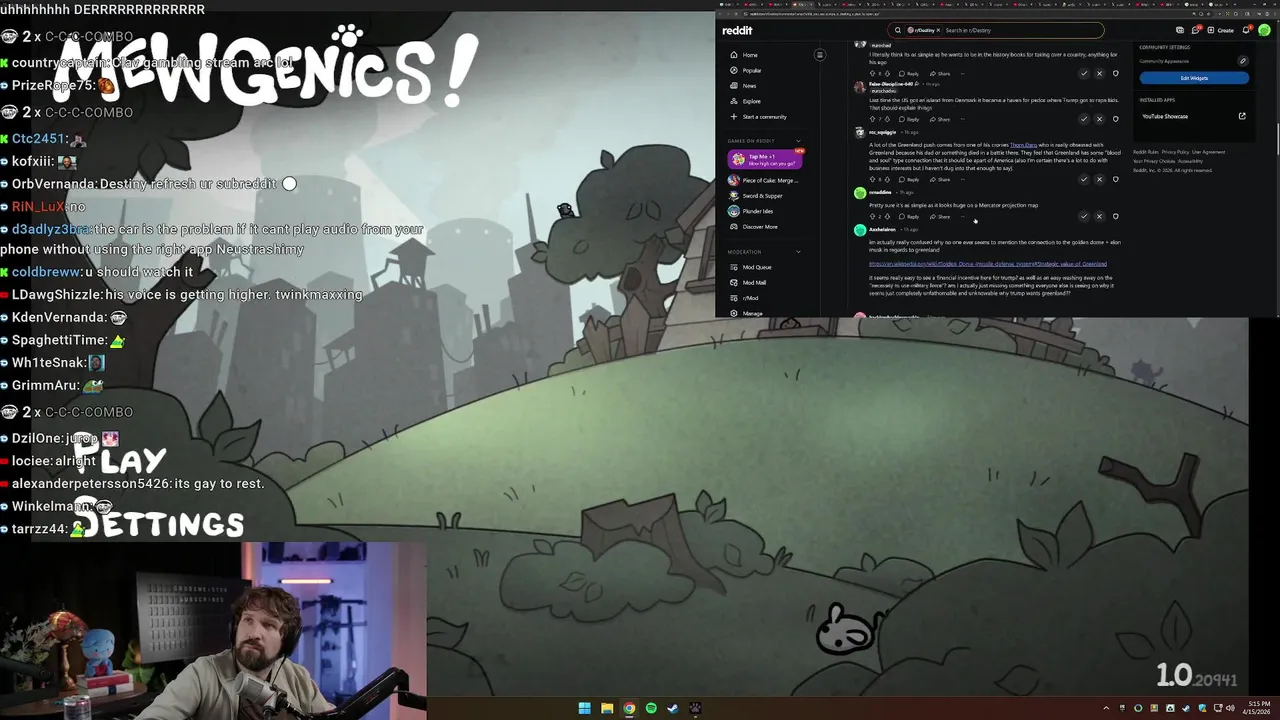
Task: Open the game's SETTINGS menu
Action: pyautogui.click(x=160, y=522)
